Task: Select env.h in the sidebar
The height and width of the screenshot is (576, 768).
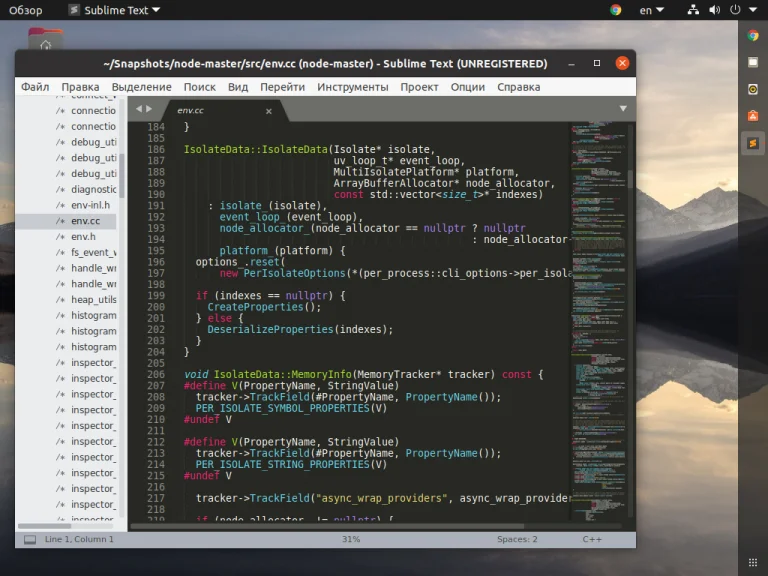Action: click(83, 237)
